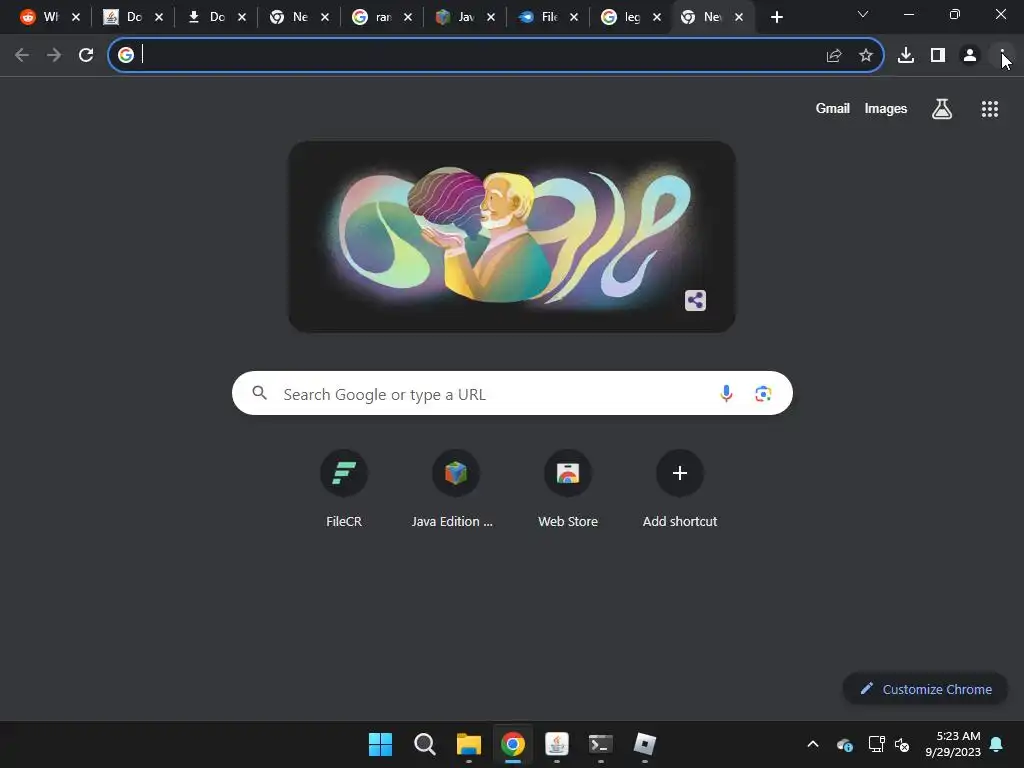This screenshot has width=1024, height=768.
Task: Open the terminal from the taskbar
Action: tap(600, 744)
